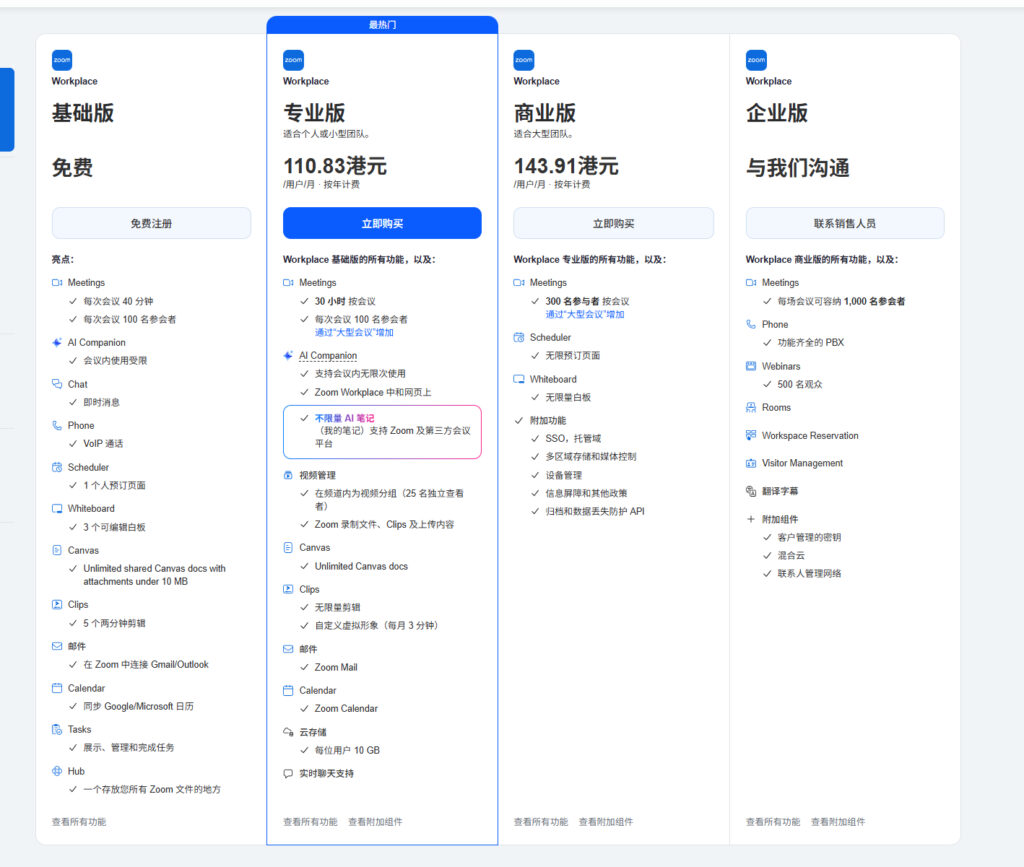Open the 查看附加组件 link in the 商业版 plan
Image resolution: width=1024 pixels, height=867 pixels.
605,822
